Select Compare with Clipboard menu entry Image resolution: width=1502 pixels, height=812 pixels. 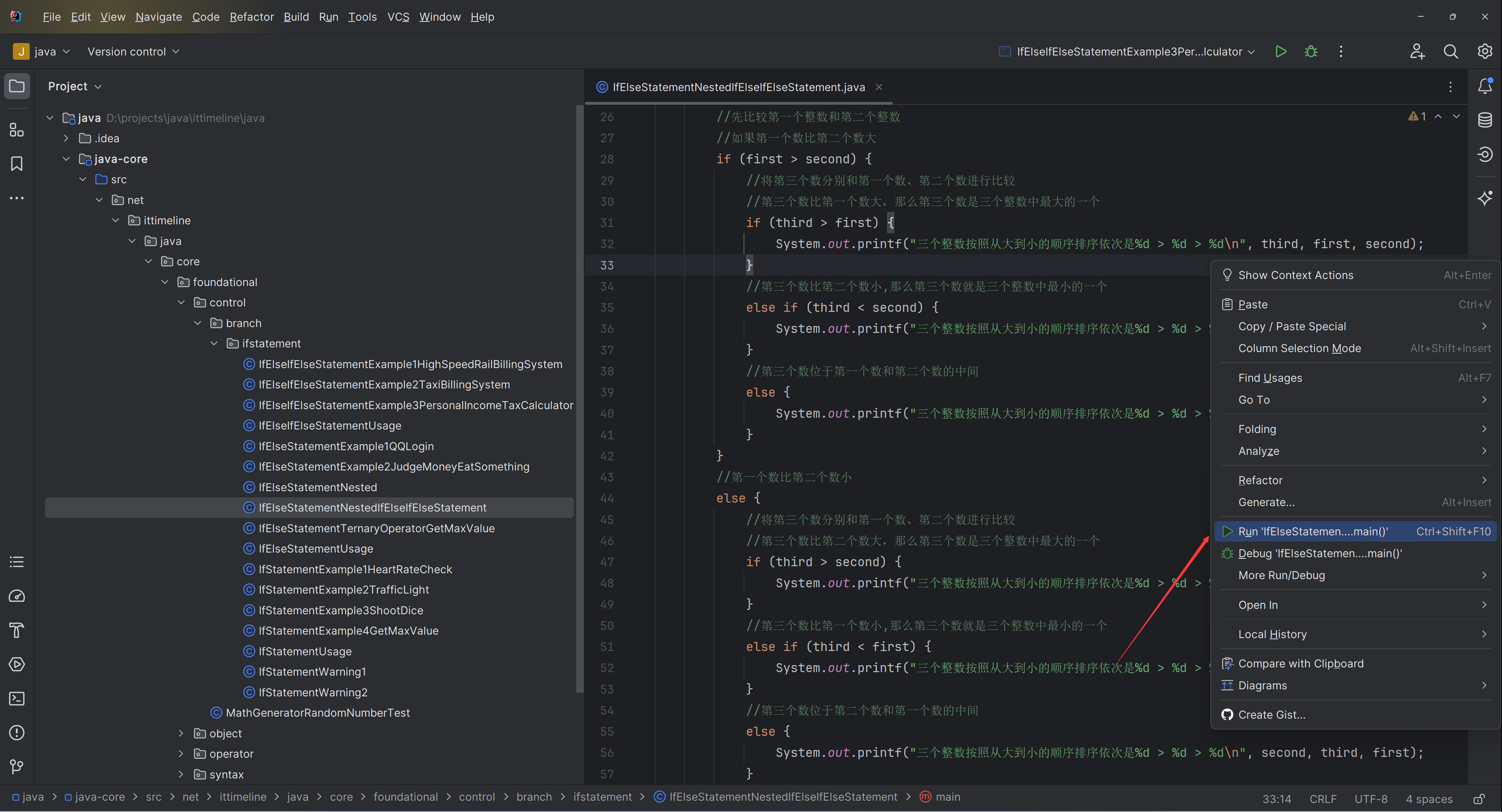[1356, 664]
